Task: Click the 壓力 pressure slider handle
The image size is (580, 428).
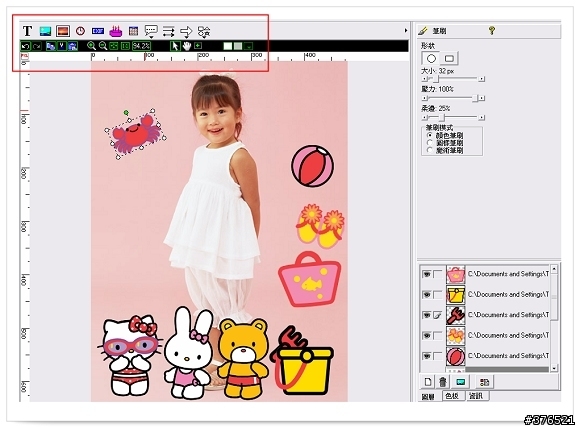Action: (x=476, y=98)
